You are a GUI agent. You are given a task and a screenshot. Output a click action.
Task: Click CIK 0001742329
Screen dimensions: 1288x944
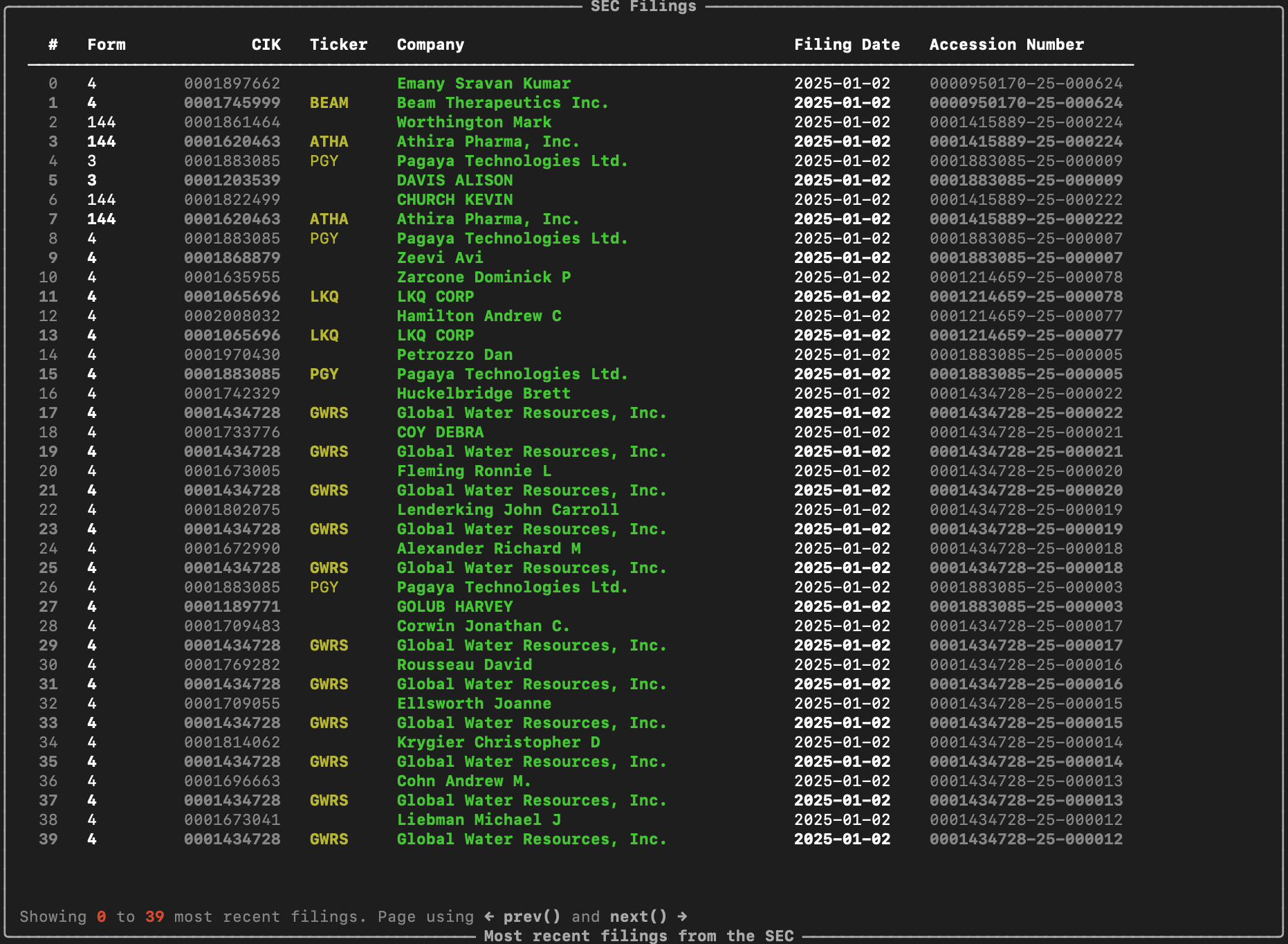[232, 393]
